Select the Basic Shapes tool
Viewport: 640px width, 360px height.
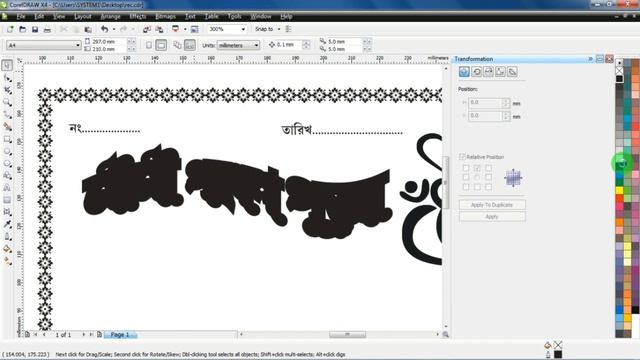point(7,176)
